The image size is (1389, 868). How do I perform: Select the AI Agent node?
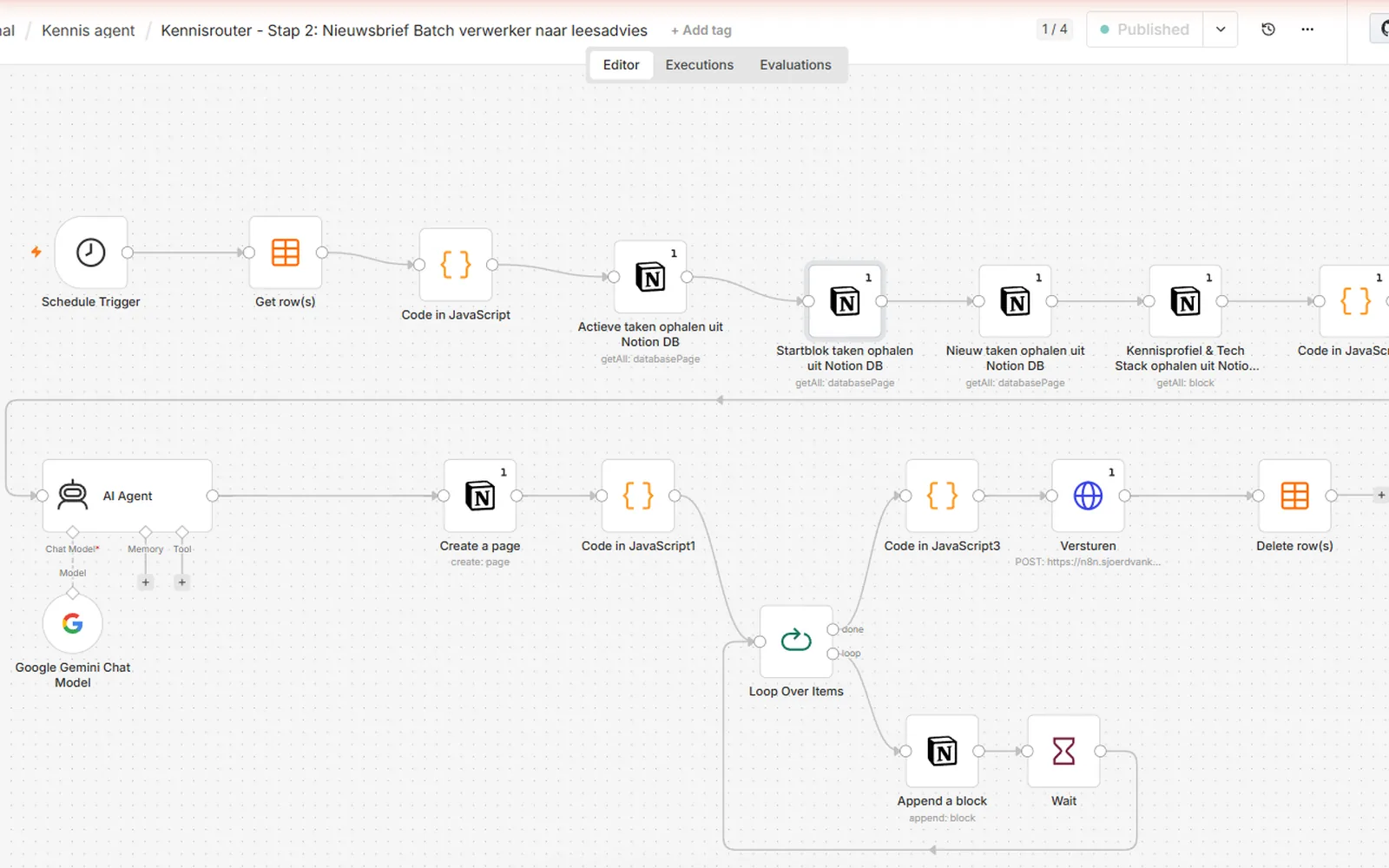pyautogui.click(x=128, y=496)
